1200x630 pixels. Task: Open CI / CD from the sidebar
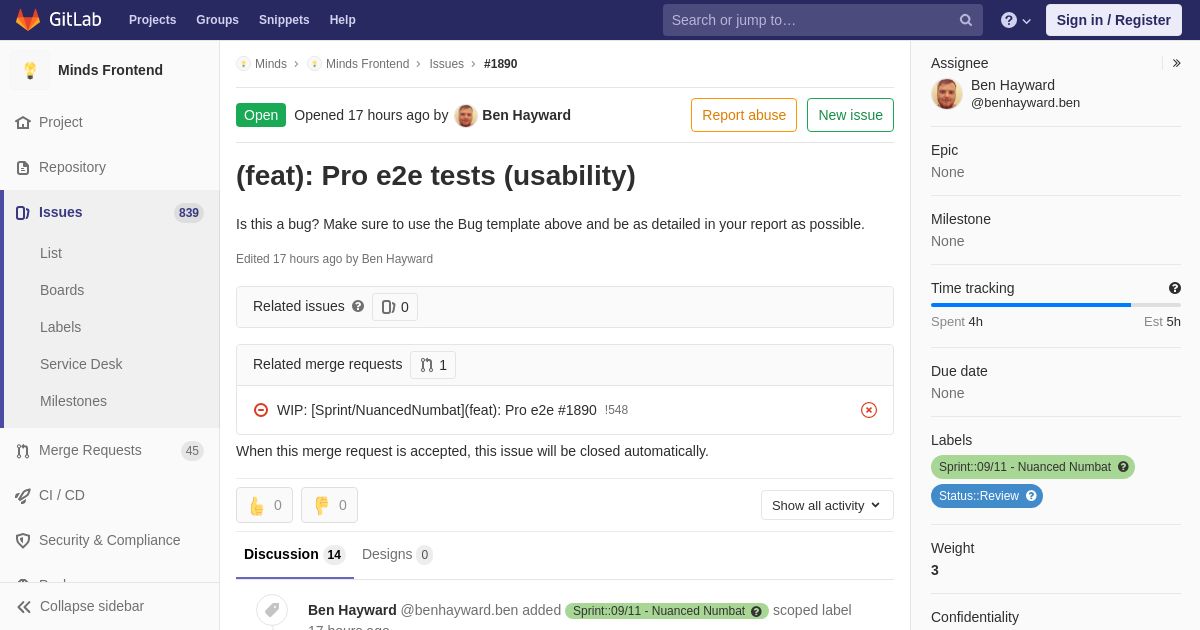(x=61, y=495)
